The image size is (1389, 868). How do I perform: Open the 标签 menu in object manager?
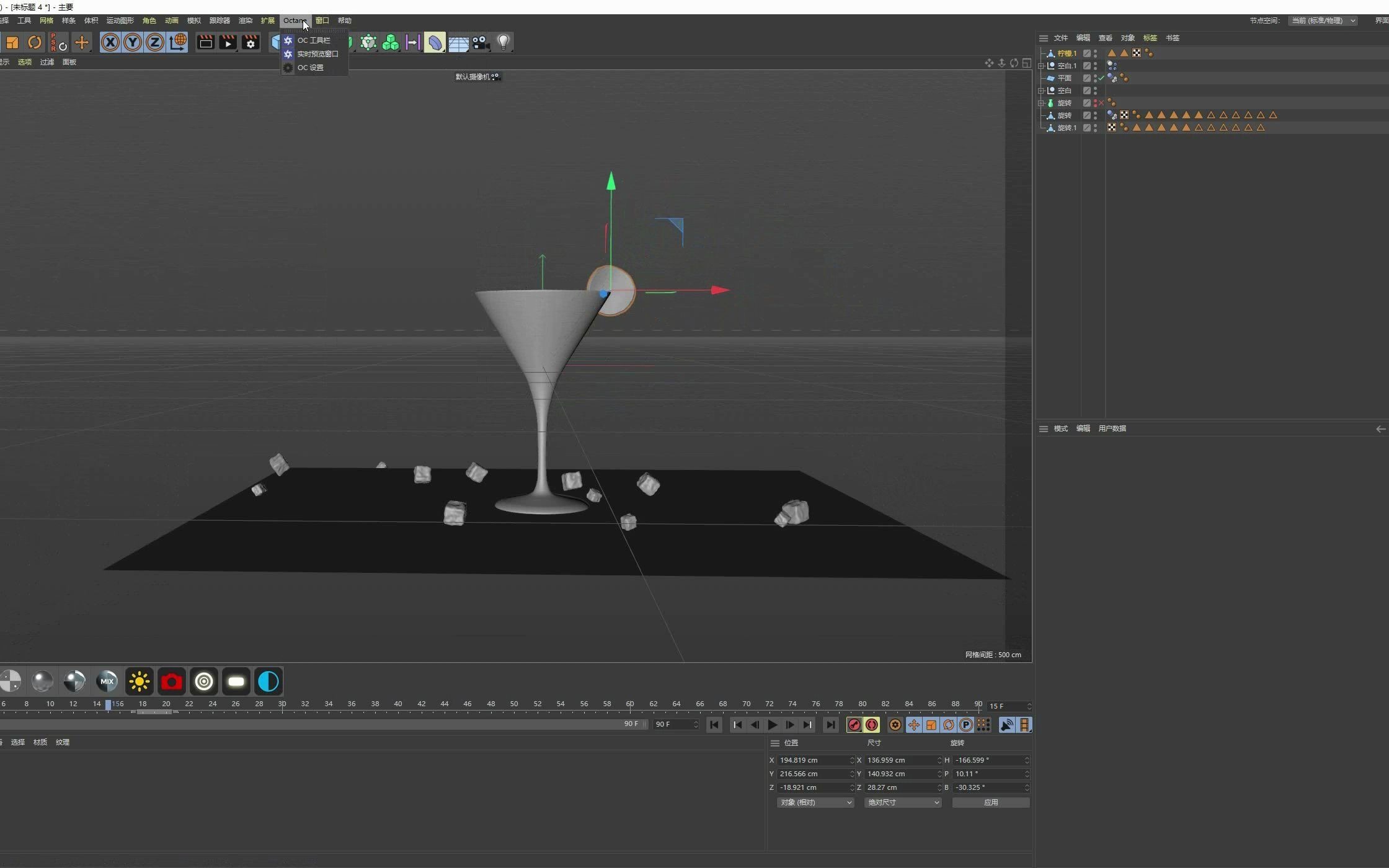(x=1150, y=38)
